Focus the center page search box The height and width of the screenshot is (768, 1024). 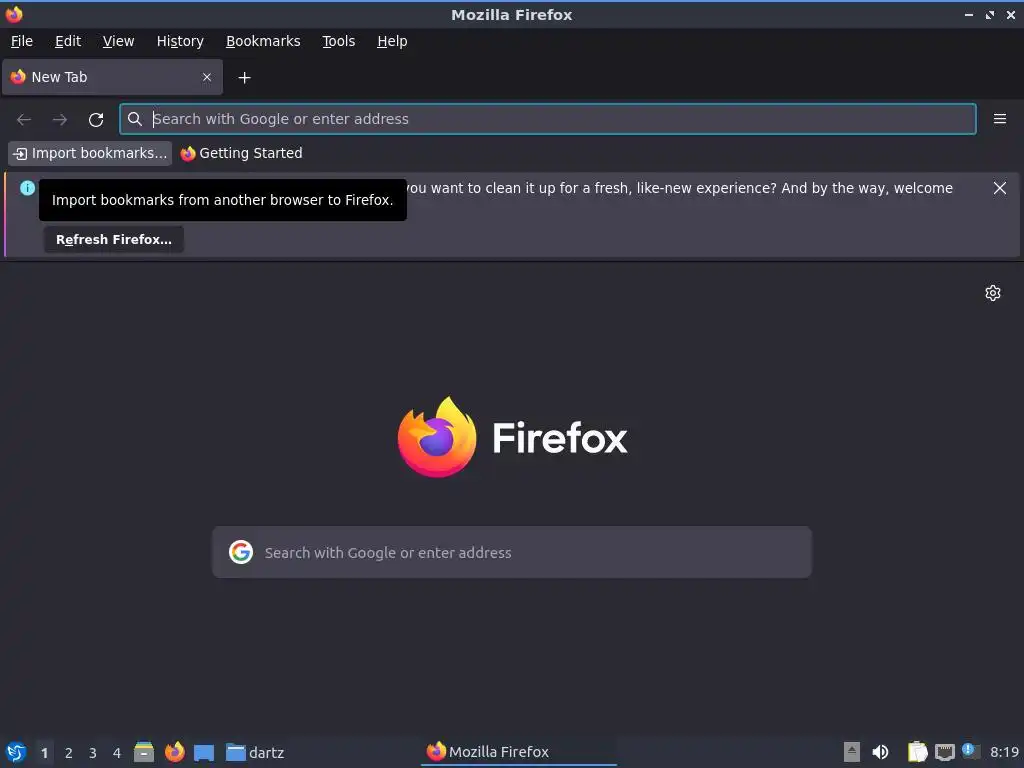point(512,552)
